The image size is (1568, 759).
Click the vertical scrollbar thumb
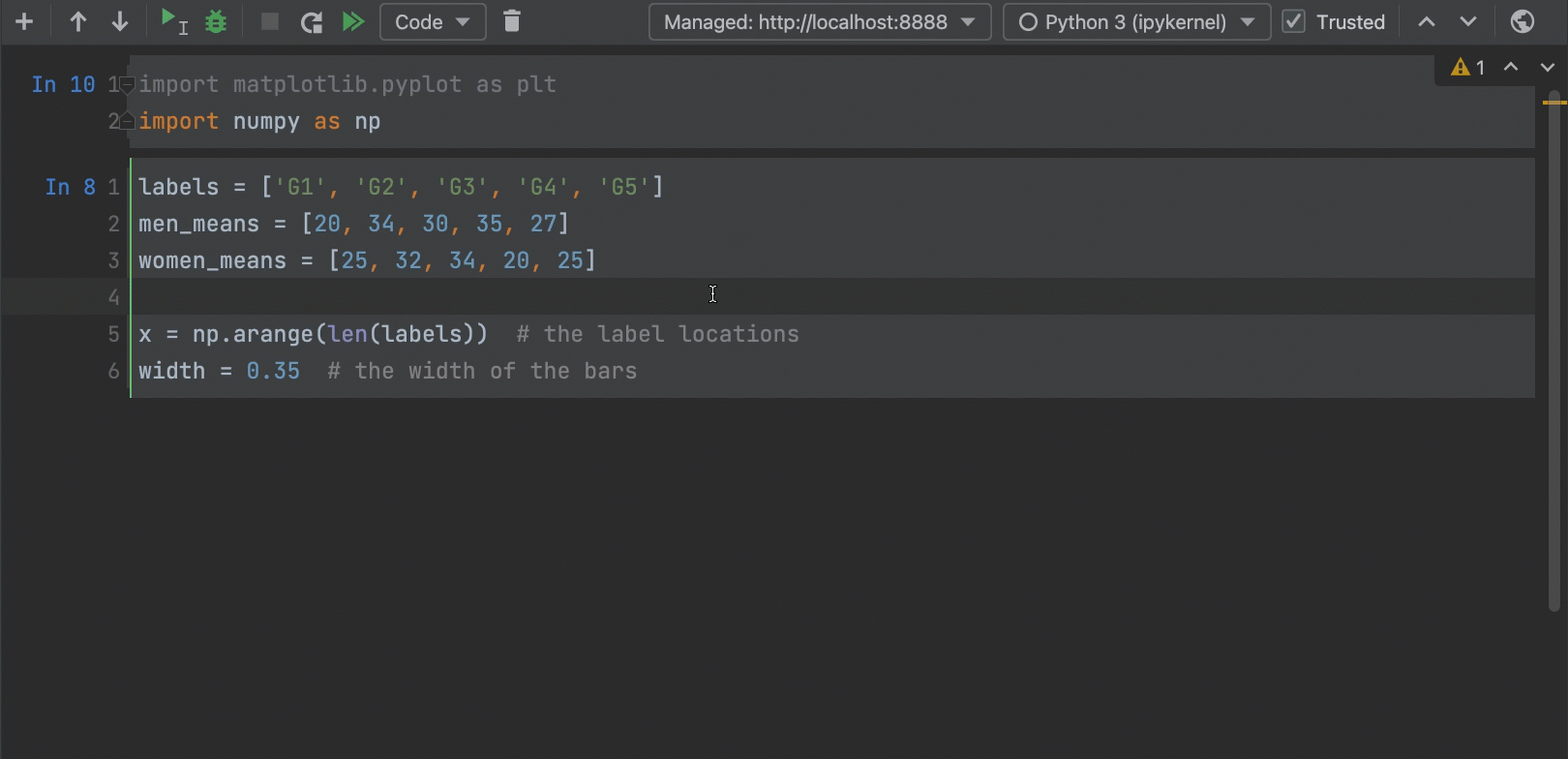(1554, 349)
